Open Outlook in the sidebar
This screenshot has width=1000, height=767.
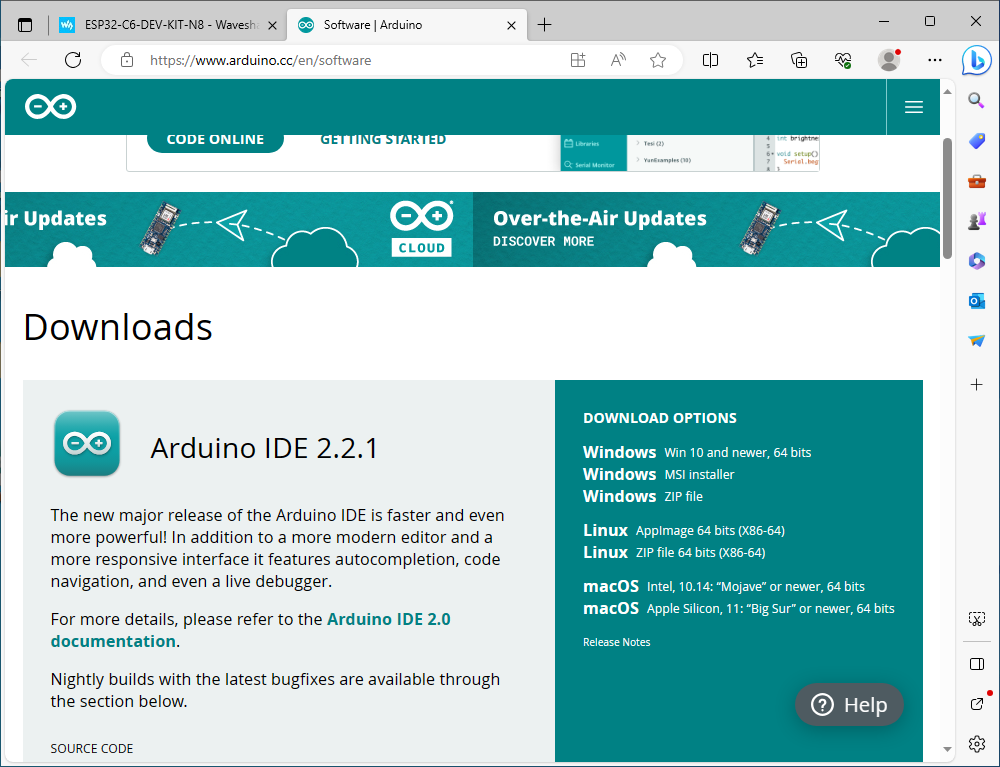[976, 300]
